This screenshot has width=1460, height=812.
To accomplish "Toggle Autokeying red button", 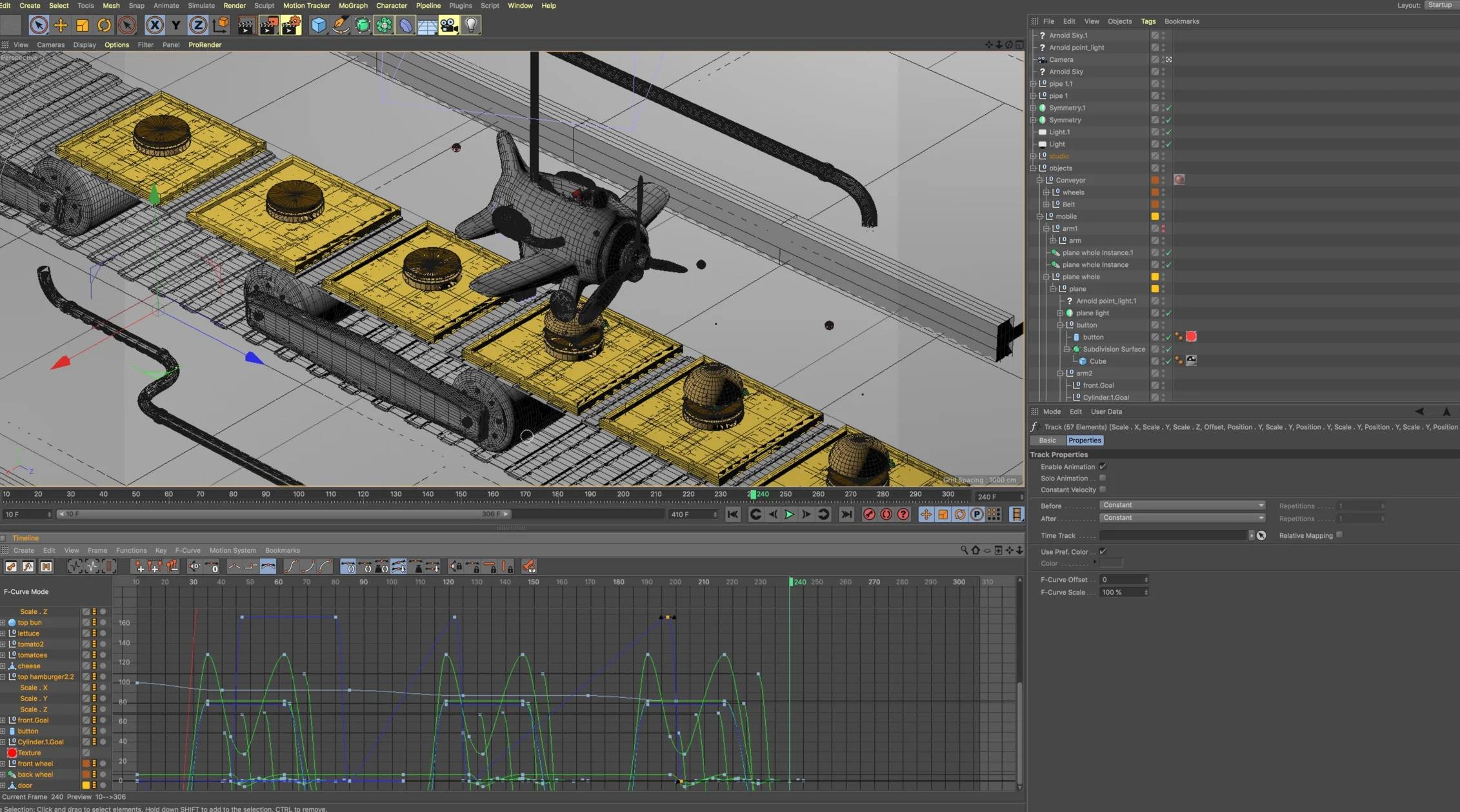I will pyautogui.click(x=886, y=514).
